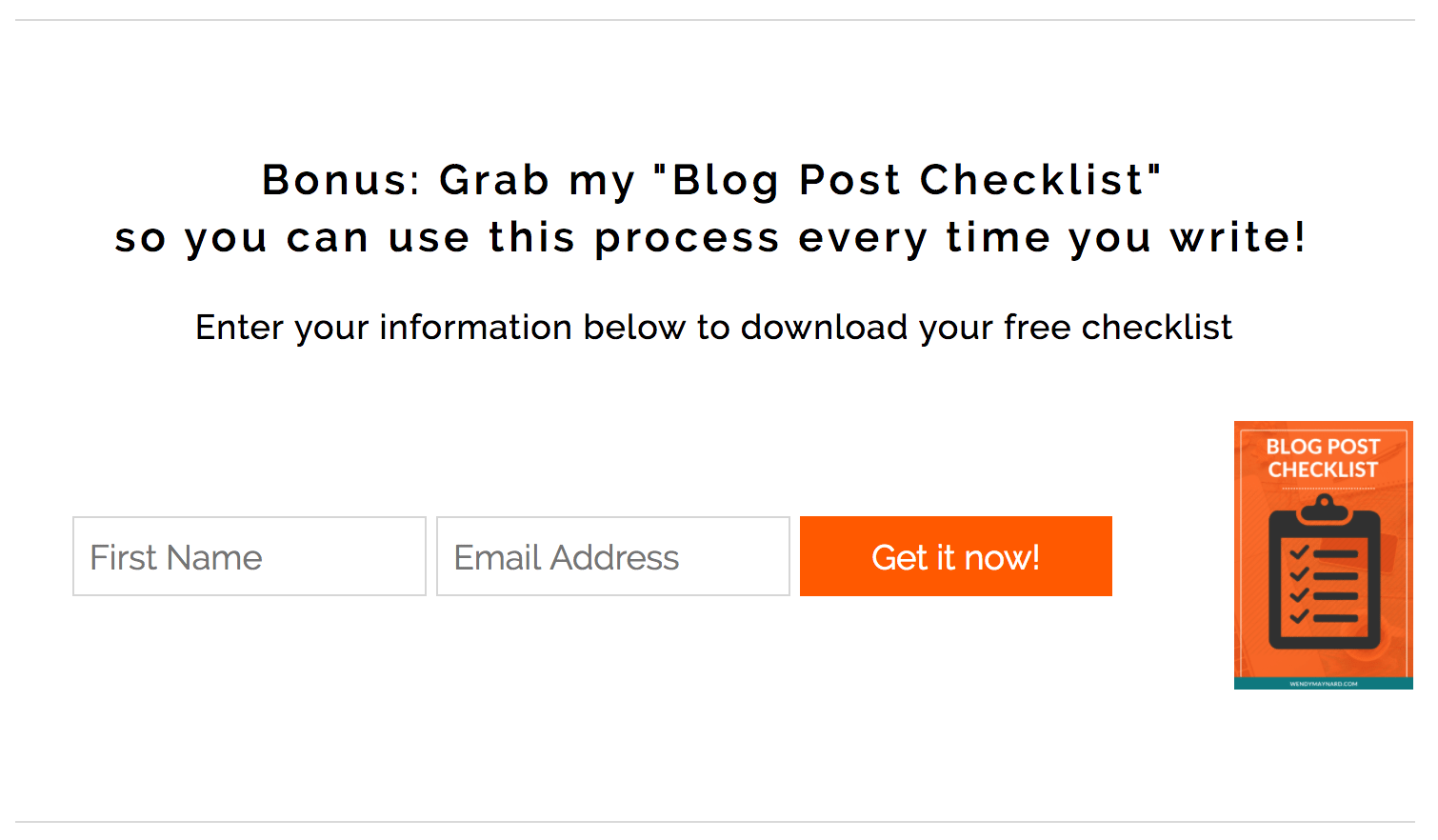
Task: Click the 'First Name' placeholder text
Action: pyautogui.click(x=176, y=557)
